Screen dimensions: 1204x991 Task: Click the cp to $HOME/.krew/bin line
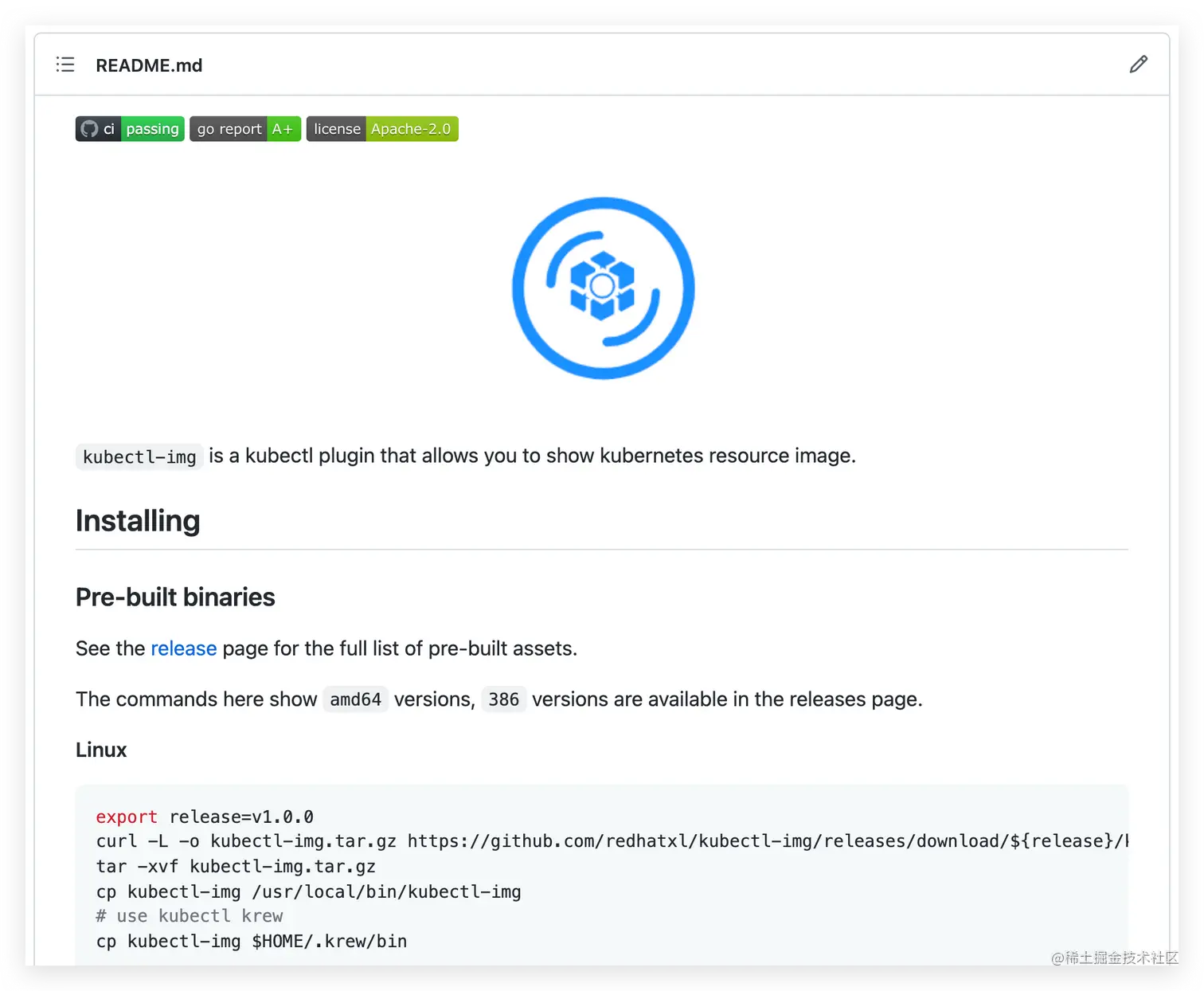click(252, 941)
